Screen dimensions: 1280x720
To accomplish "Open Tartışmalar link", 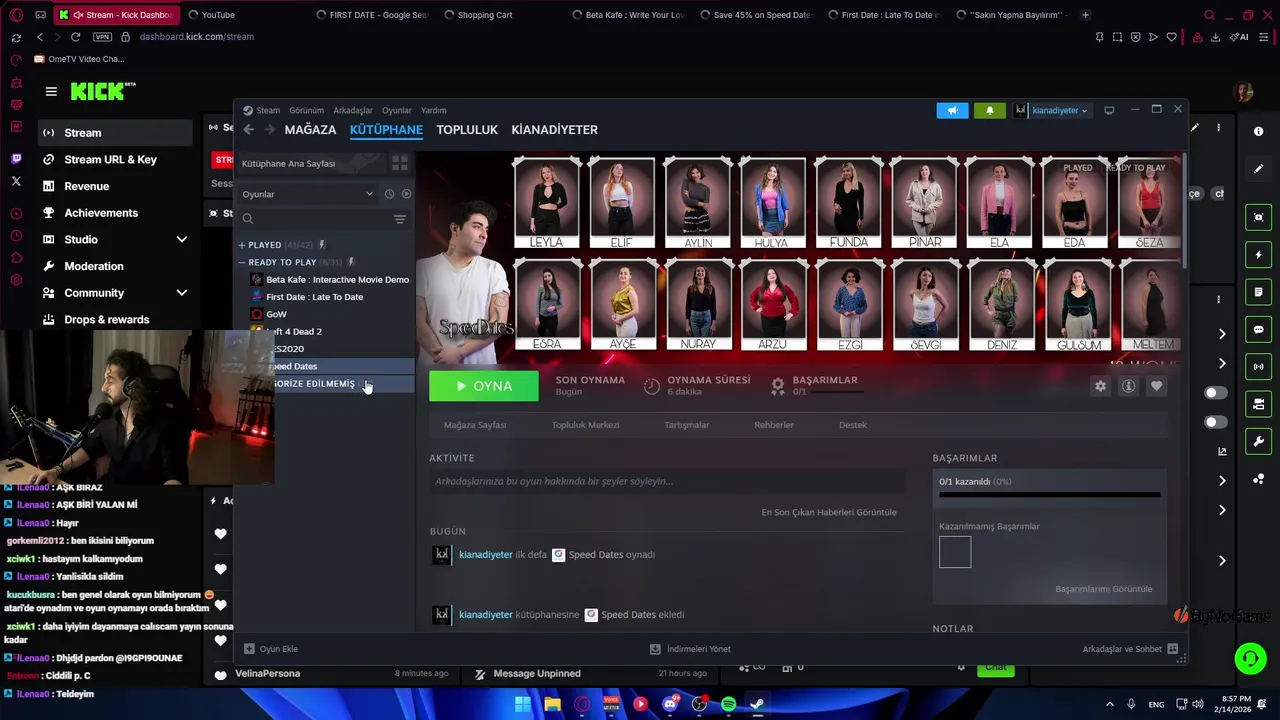I will point(687,425).
